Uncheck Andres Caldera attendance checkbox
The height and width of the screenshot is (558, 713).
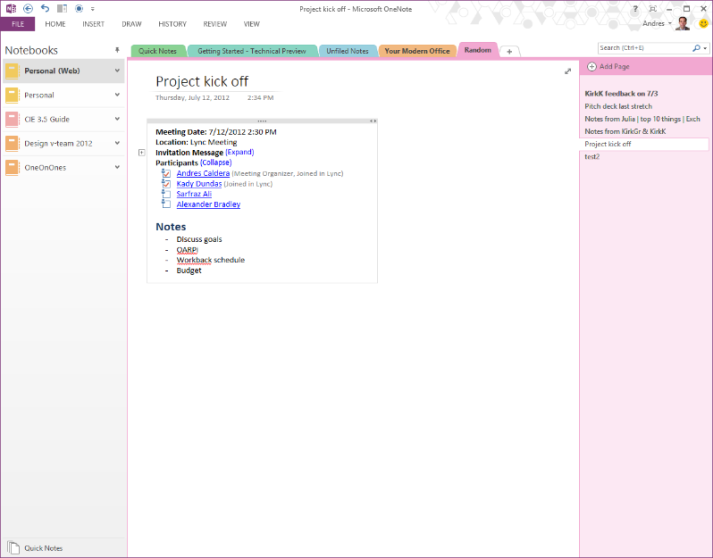[166, 173]
